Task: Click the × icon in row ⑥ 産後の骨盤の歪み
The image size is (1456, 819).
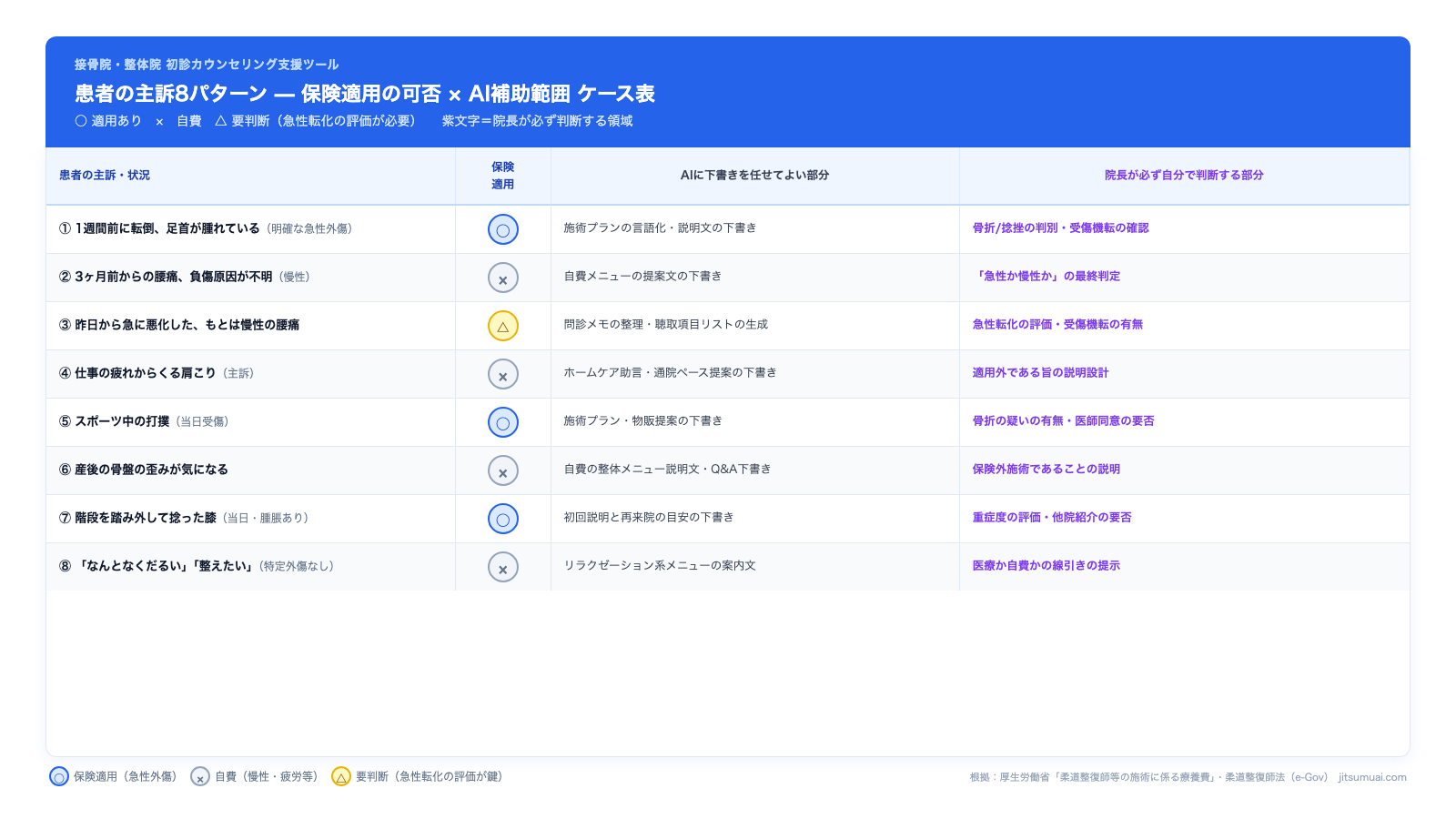Action: (503, 470)
